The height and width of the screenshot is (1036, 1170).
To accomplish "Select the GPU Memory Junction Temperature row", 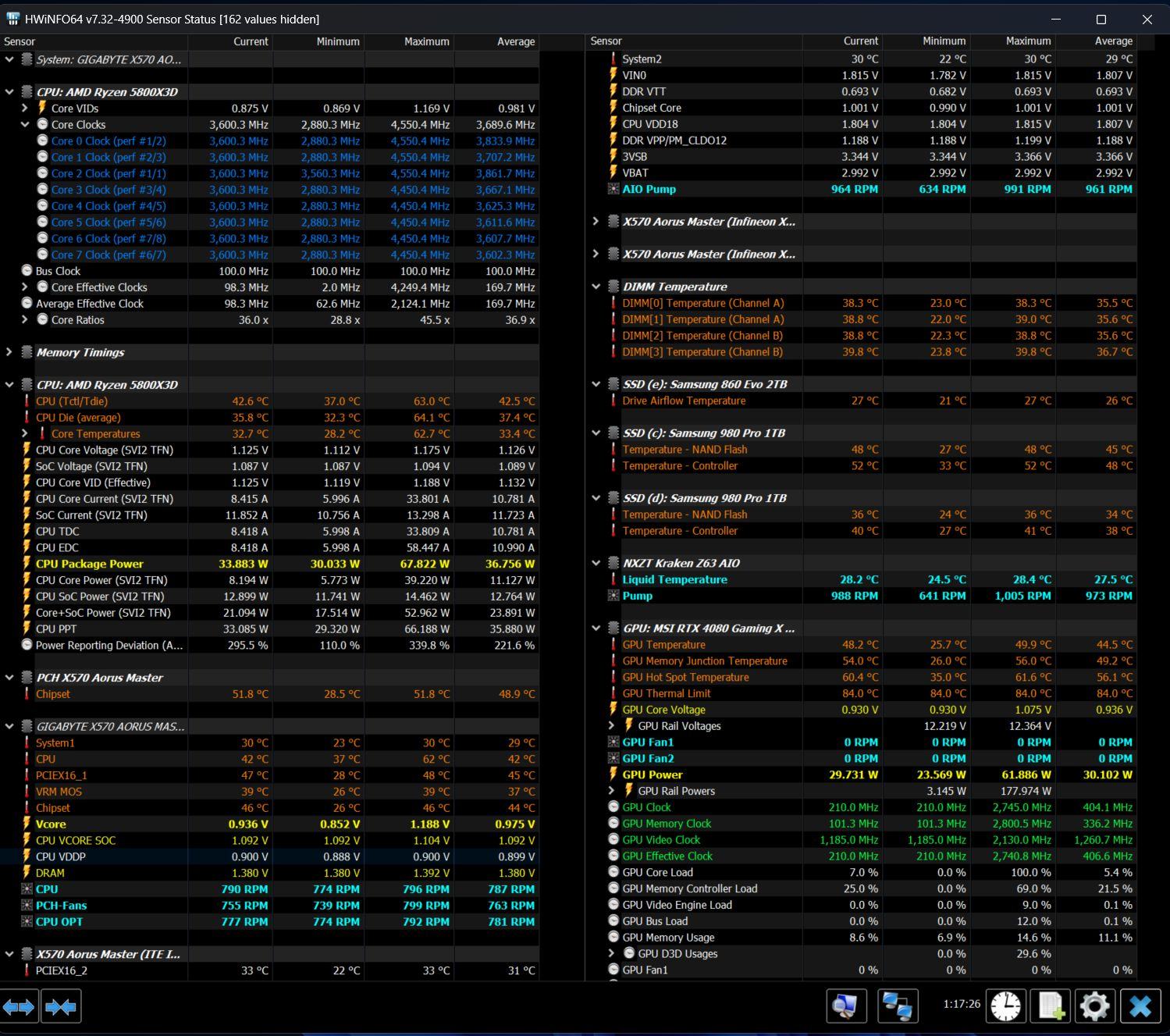I will [x=861, y=660].
